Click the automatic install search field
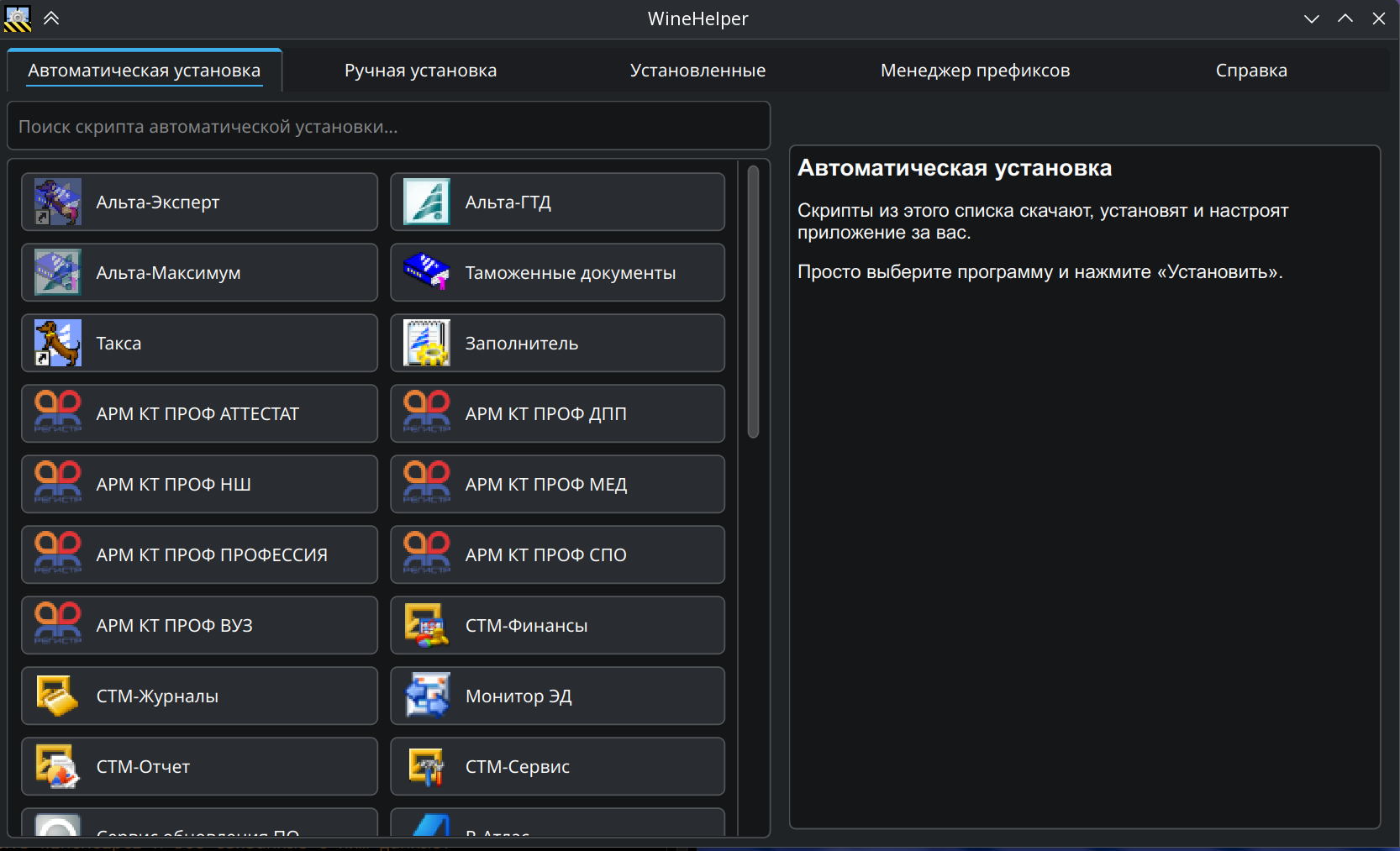Viewport: 1400px width, 851px height. click(388, 126)
